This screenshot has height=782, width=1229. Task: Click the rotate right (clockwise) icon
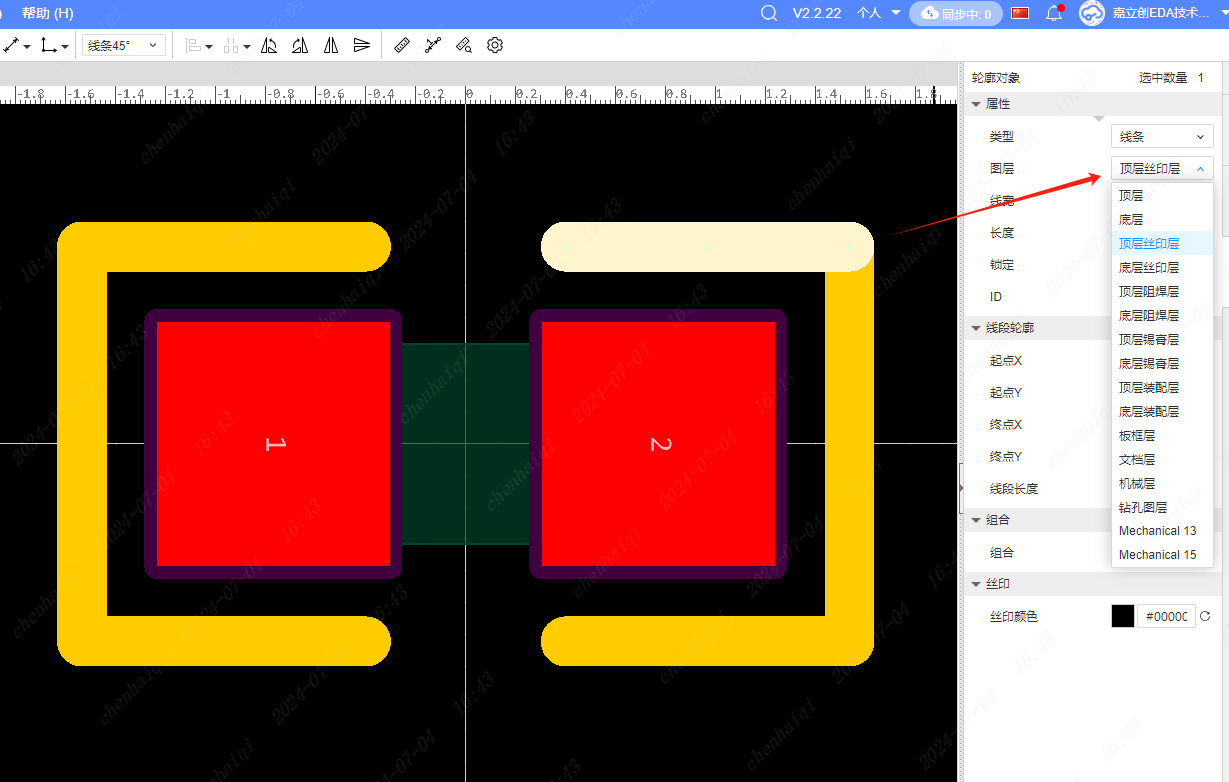coord(300,45)
